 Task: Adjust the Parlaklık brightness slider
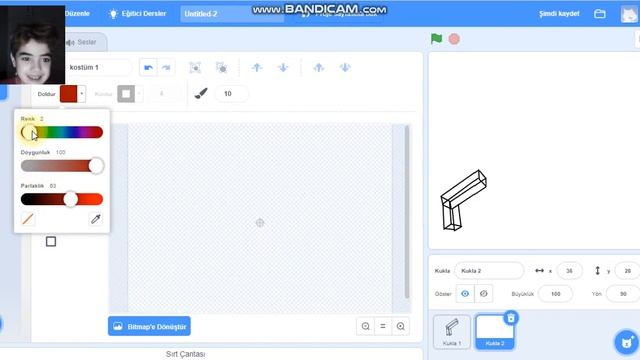pos(62,199)
